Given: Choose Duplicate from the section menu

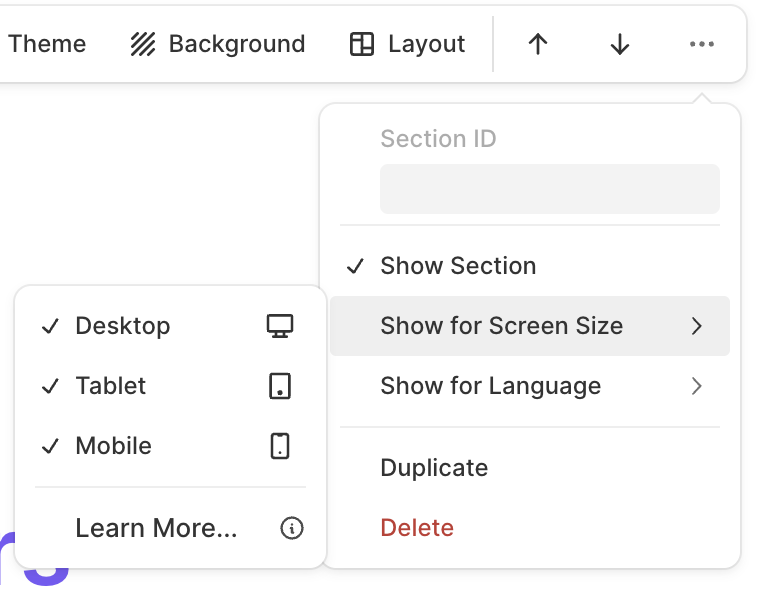Looking at the screenshot, I should [434, 468].
